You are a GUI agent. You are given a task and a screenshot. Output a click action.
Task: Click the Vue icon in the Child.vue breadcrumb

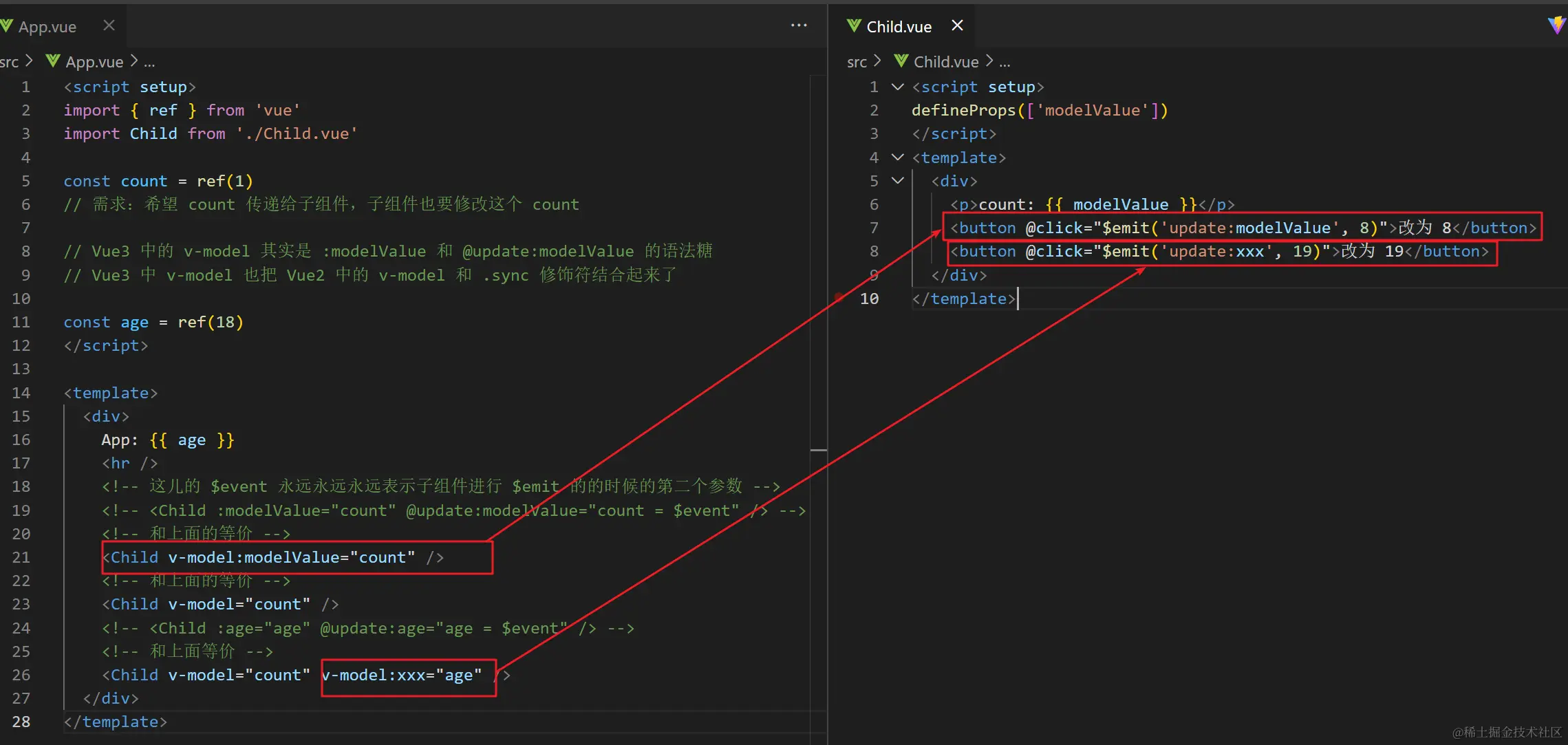(x=901, y=61)
